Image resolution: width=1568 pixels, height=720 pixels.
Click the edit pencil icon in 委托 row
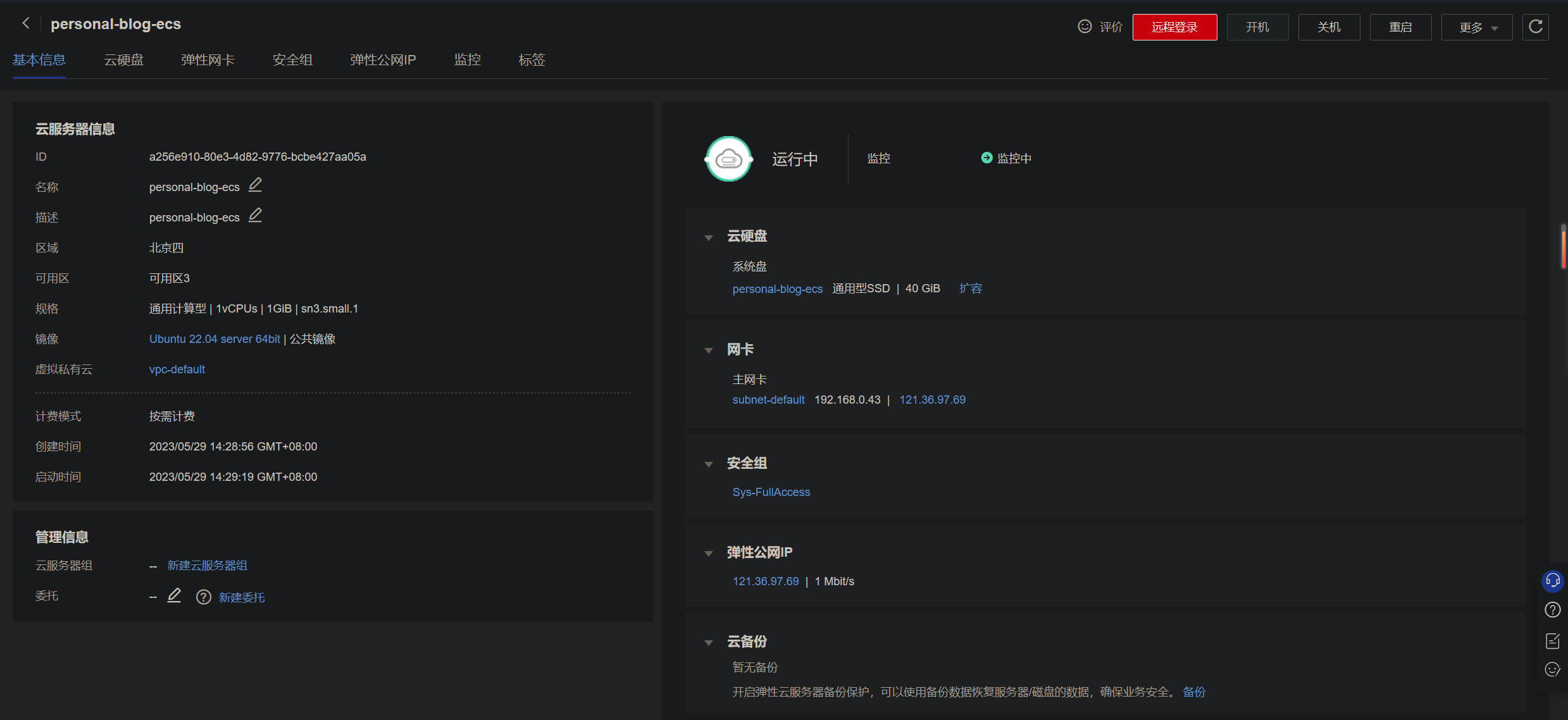174,595
